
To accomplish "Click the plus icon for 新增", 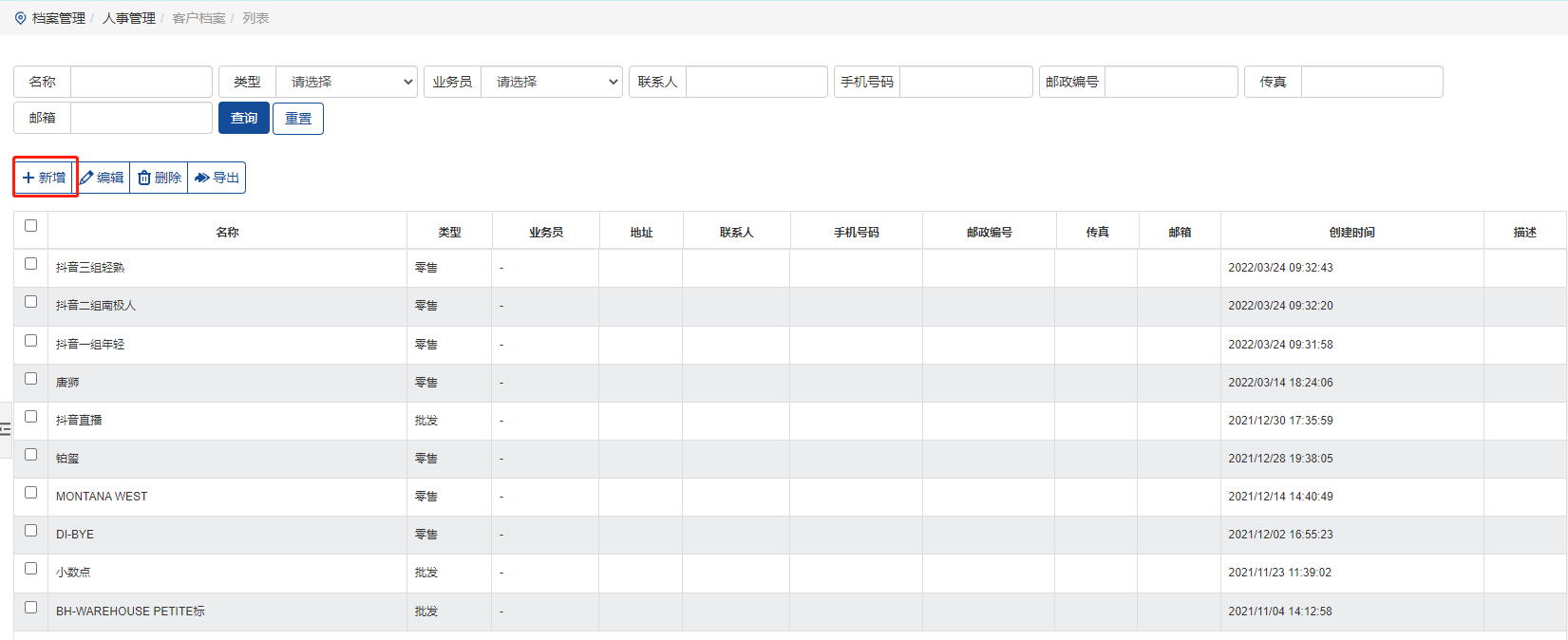I will point(28,178).
